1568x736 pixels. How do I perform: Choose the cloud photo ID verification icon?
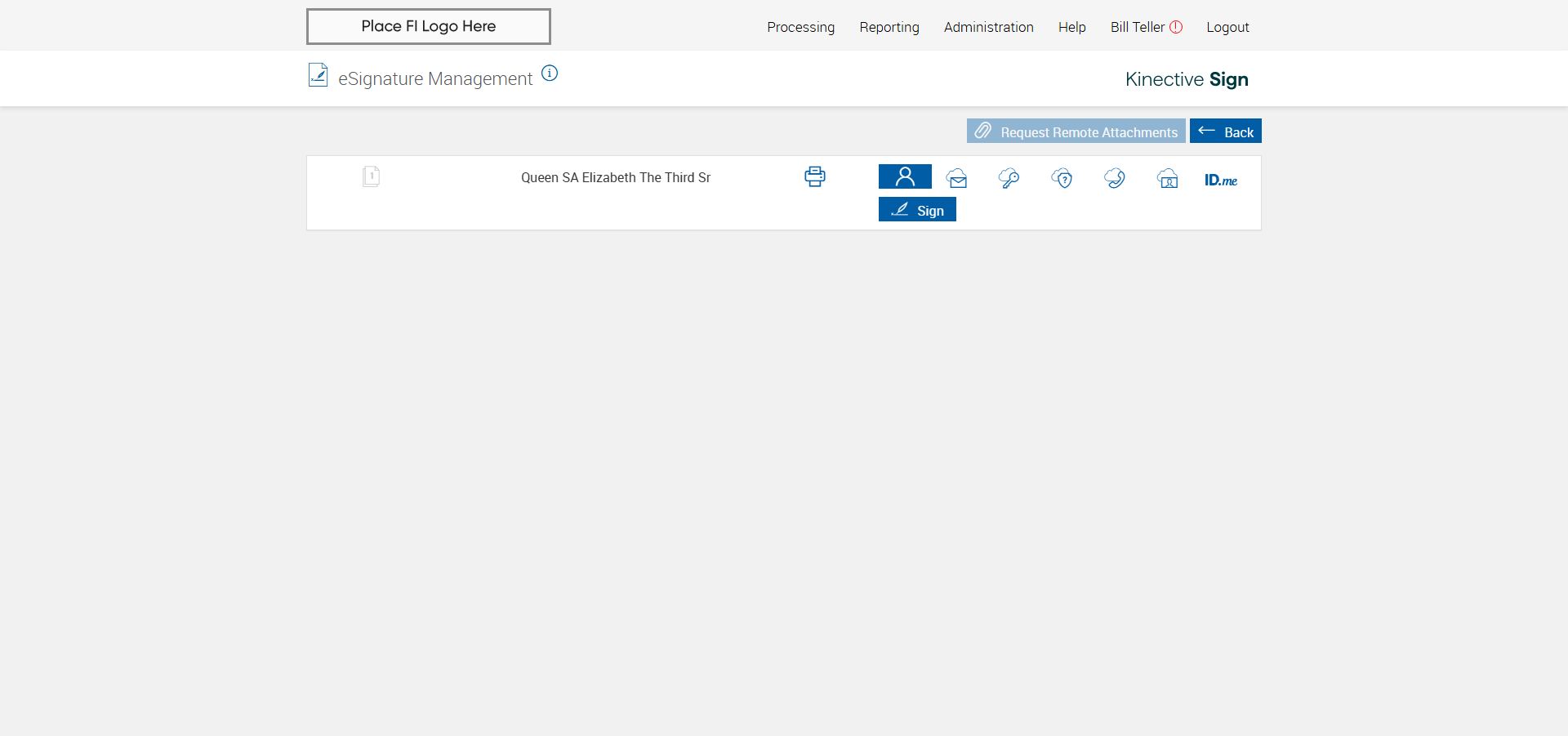[1168, 178]
